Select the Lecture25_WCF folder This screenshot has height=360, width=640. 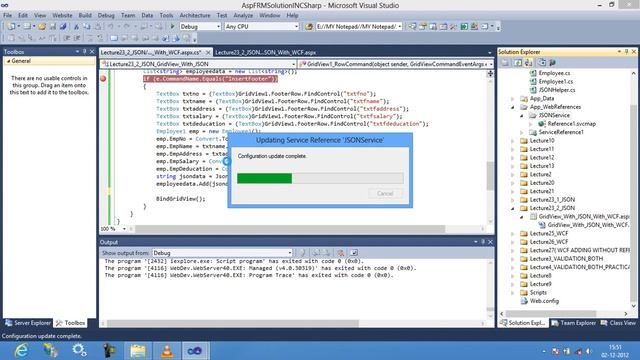pos(549,234)
